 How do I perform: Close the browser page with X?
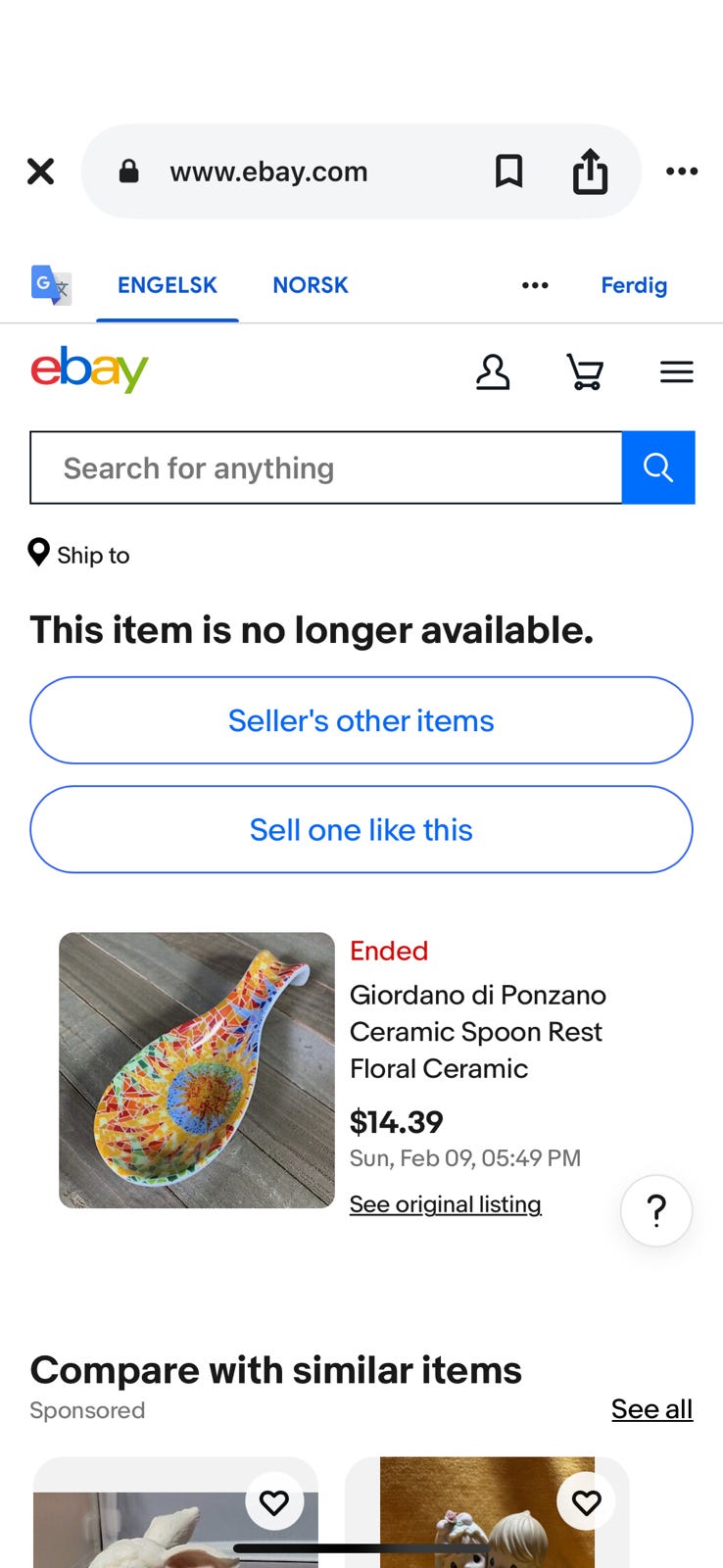40,171
